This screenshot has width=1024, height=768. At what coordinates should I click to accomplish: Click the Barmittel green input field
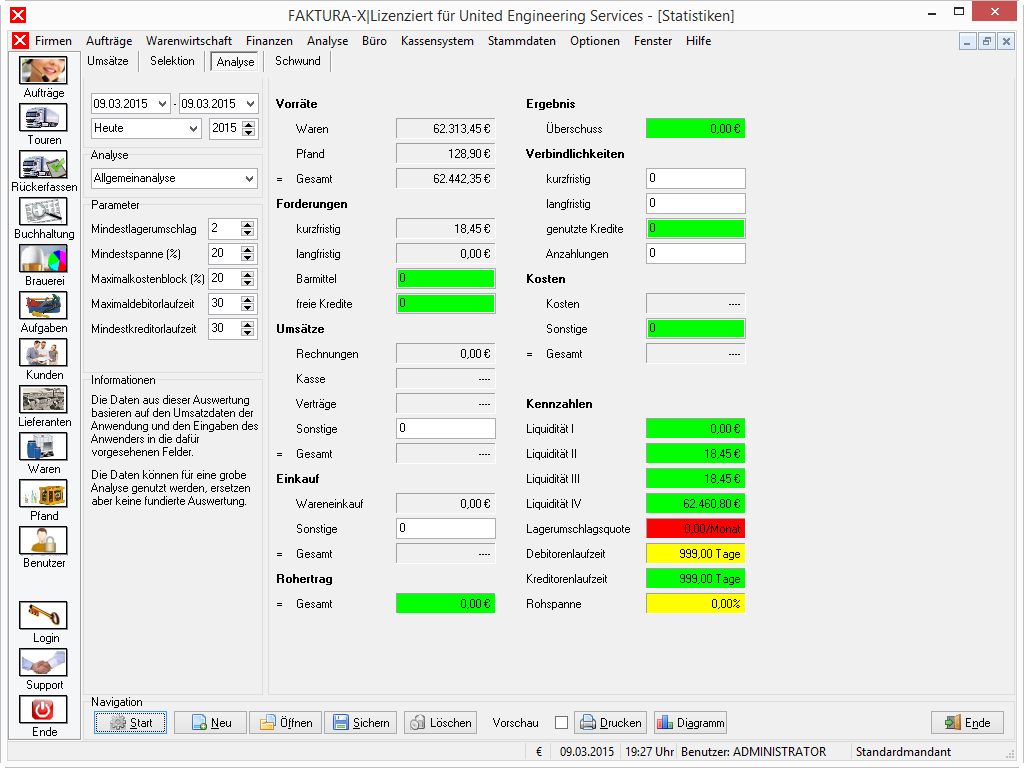coord(445,279)
